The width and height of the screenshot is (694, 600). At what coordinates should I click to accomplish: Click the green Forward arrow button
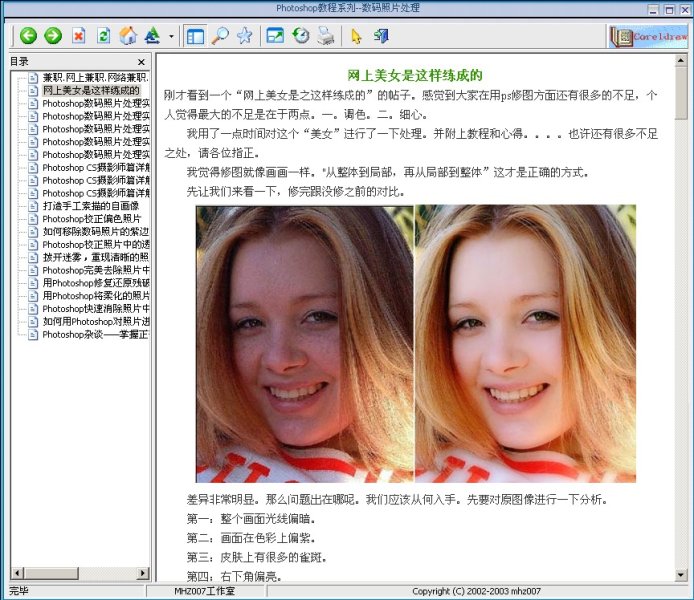(x=53, y=36)
